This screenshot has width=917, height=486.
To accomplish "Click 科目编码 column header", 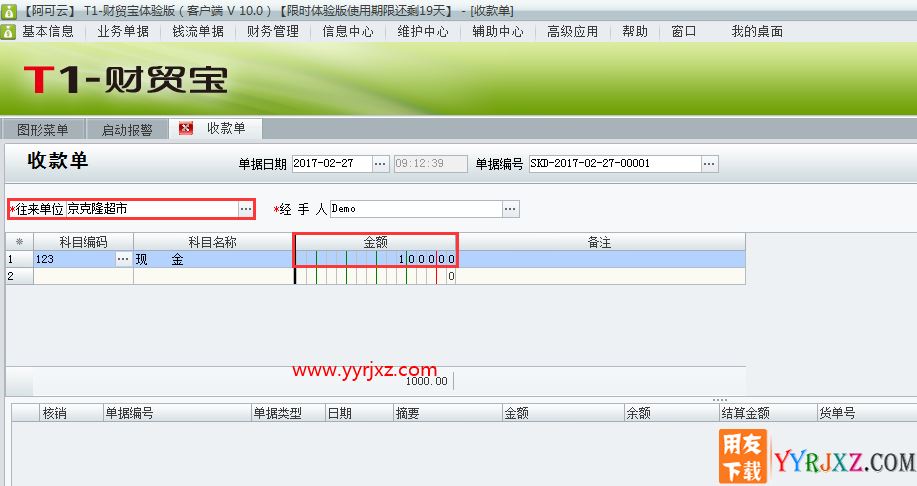I will pyautogui.click(x=84, y=242).
